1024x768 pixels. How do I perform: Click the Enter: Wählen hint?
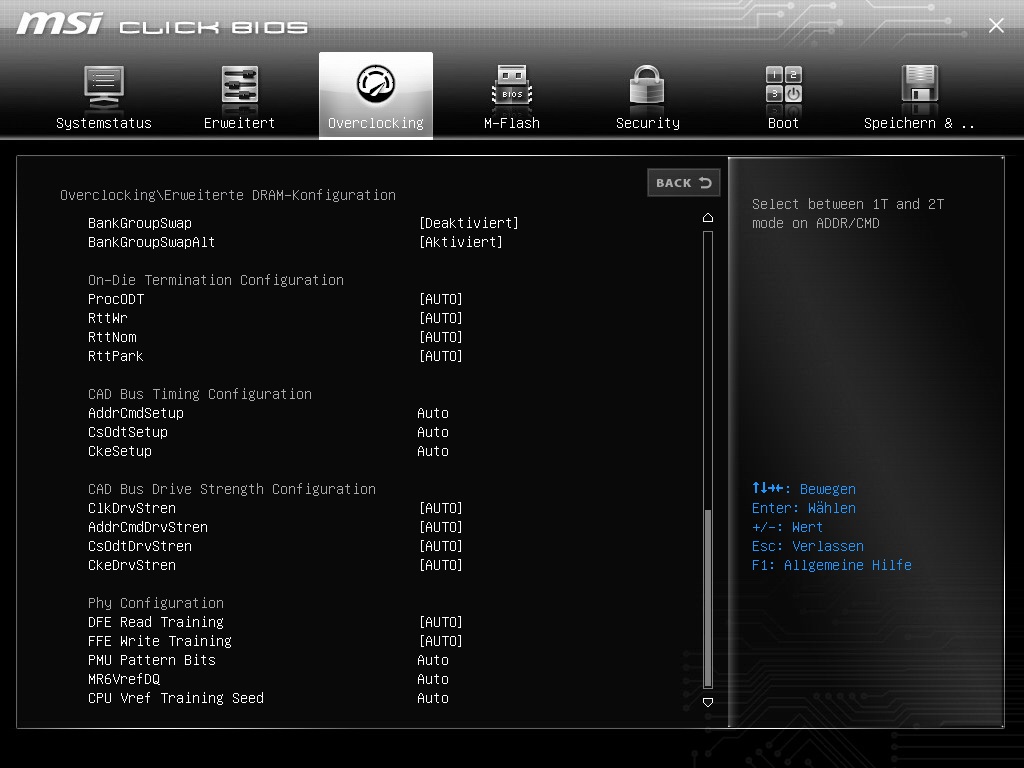(803, 508)
